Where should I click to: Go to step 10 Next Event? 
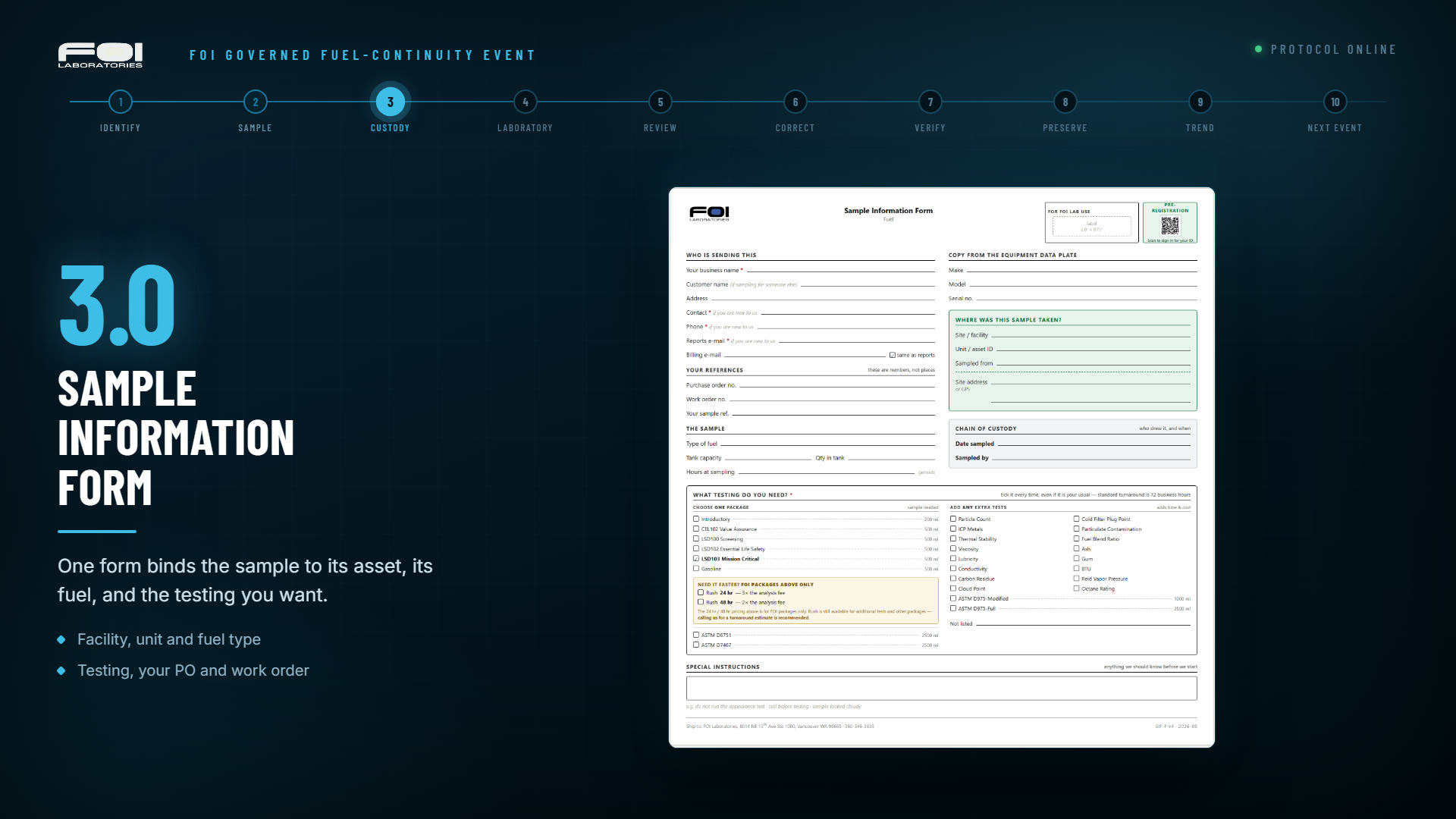coord(1335,102)
